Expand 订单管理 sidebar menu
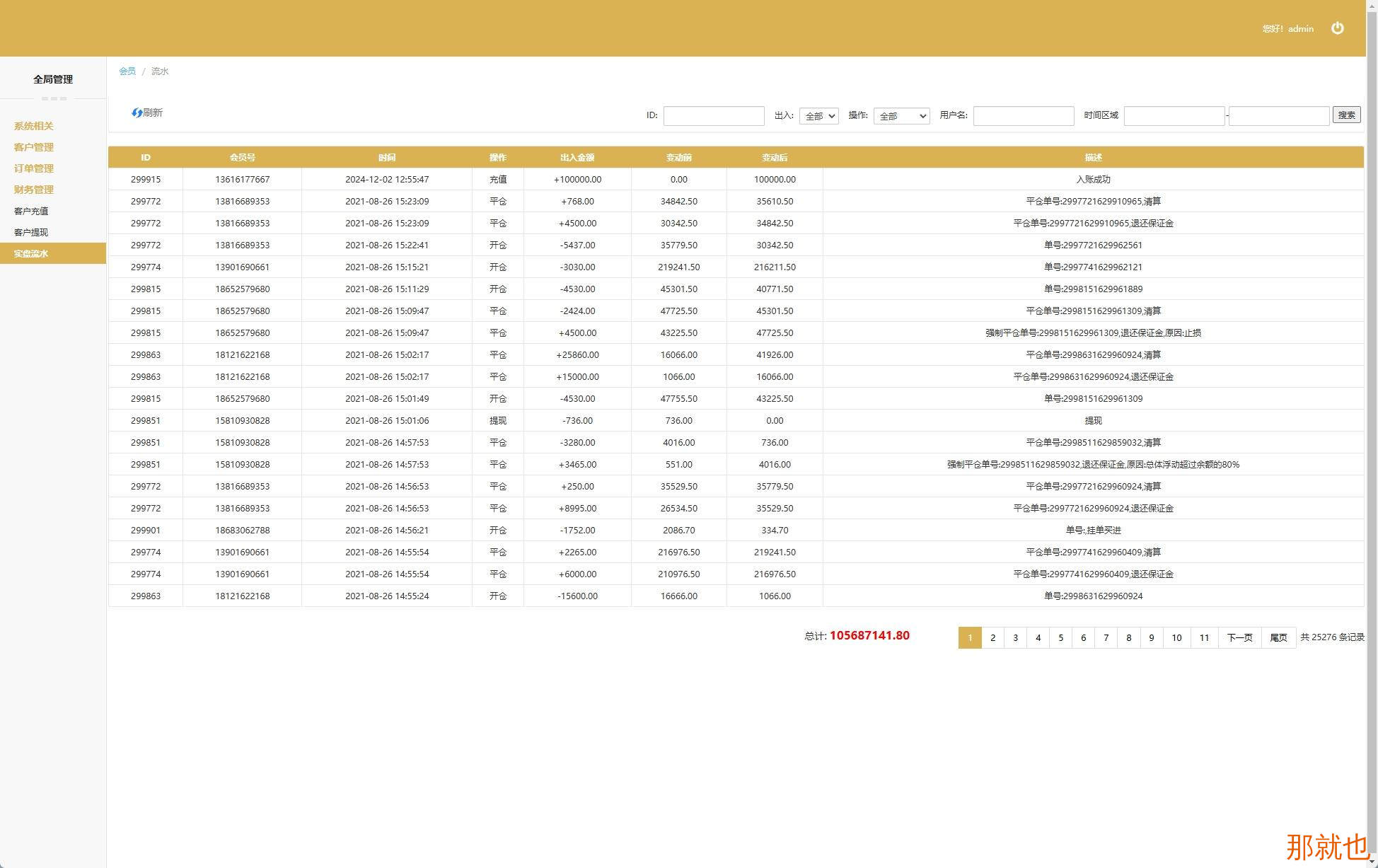1378x868 pixels. click(34, 168)
